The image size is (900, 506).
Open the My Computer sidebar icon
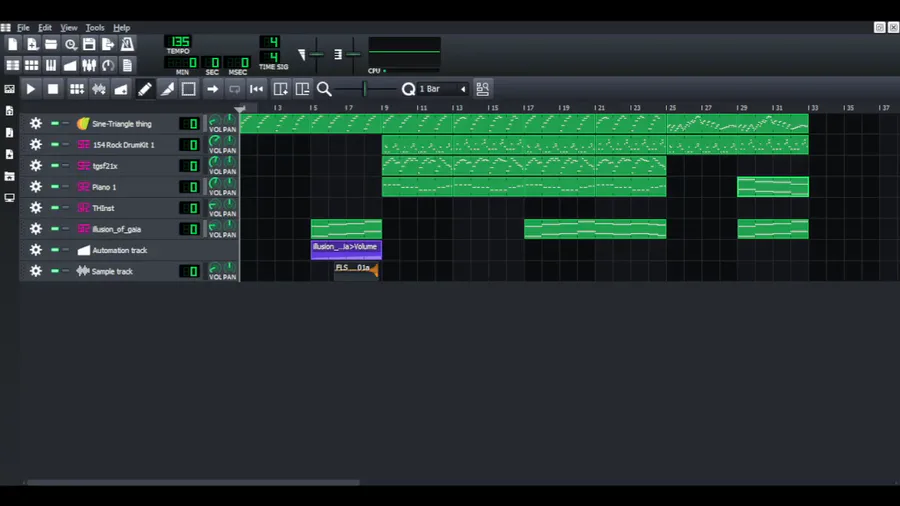(9, 198)
